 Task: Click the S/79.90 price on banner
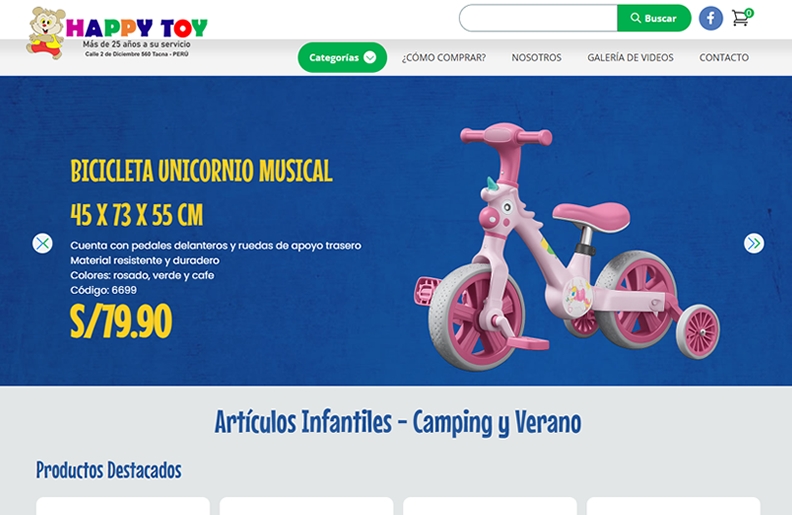[x=121, y=321]
